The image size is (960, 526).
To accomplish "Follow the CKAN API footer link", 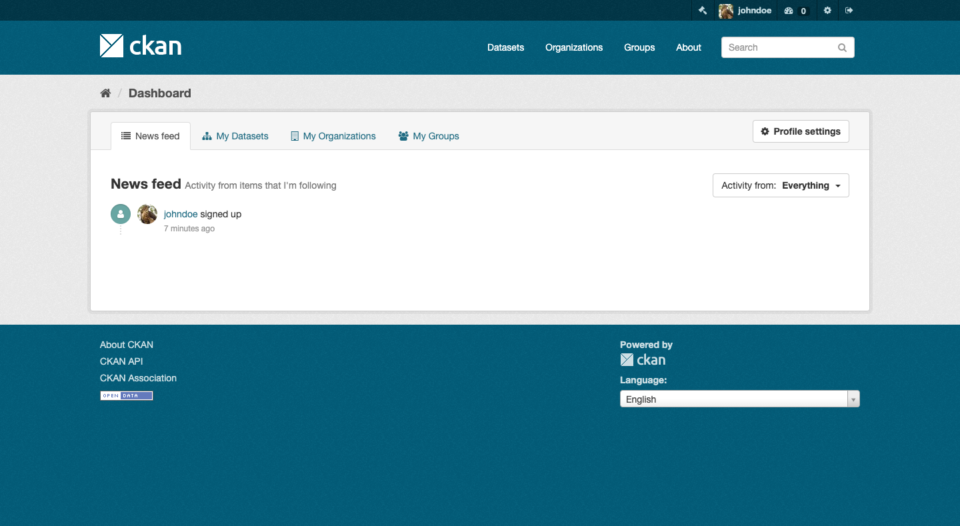I will tap(121, 361).
